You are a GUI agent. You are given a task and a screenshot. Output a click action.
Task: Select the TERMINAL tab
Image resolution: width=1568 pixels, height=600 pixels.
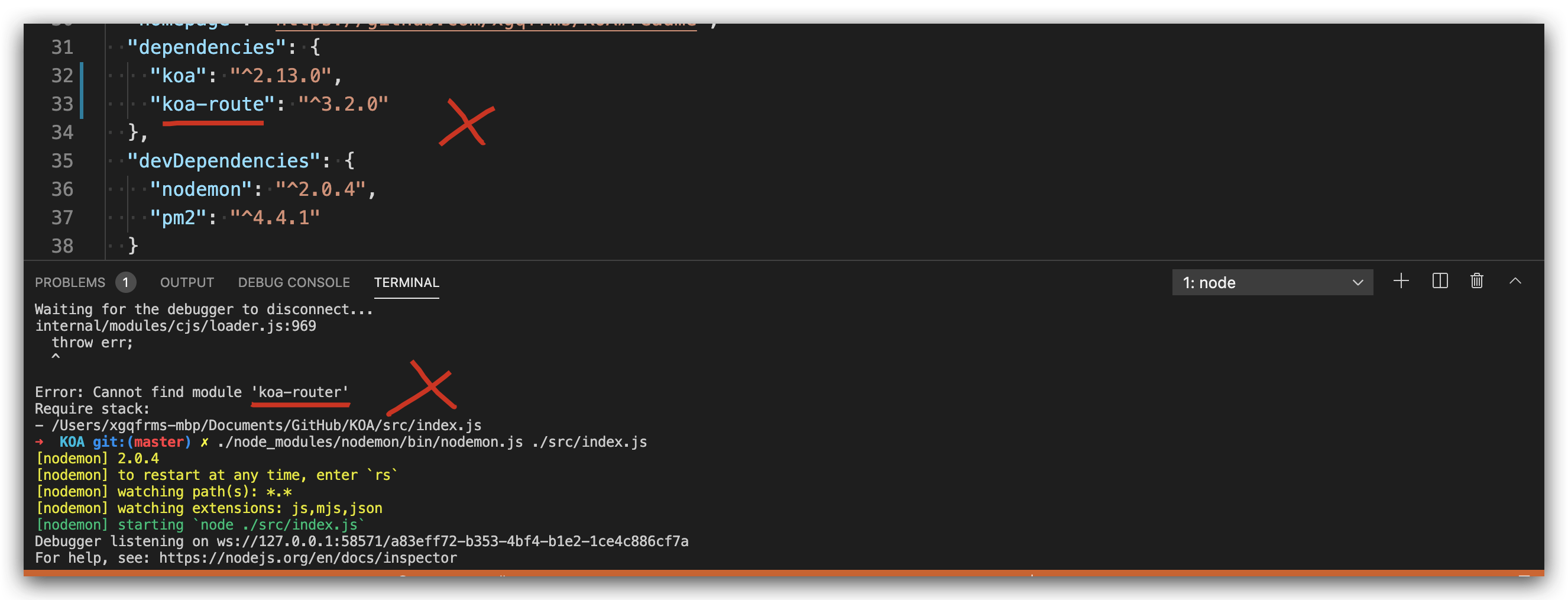407,283
